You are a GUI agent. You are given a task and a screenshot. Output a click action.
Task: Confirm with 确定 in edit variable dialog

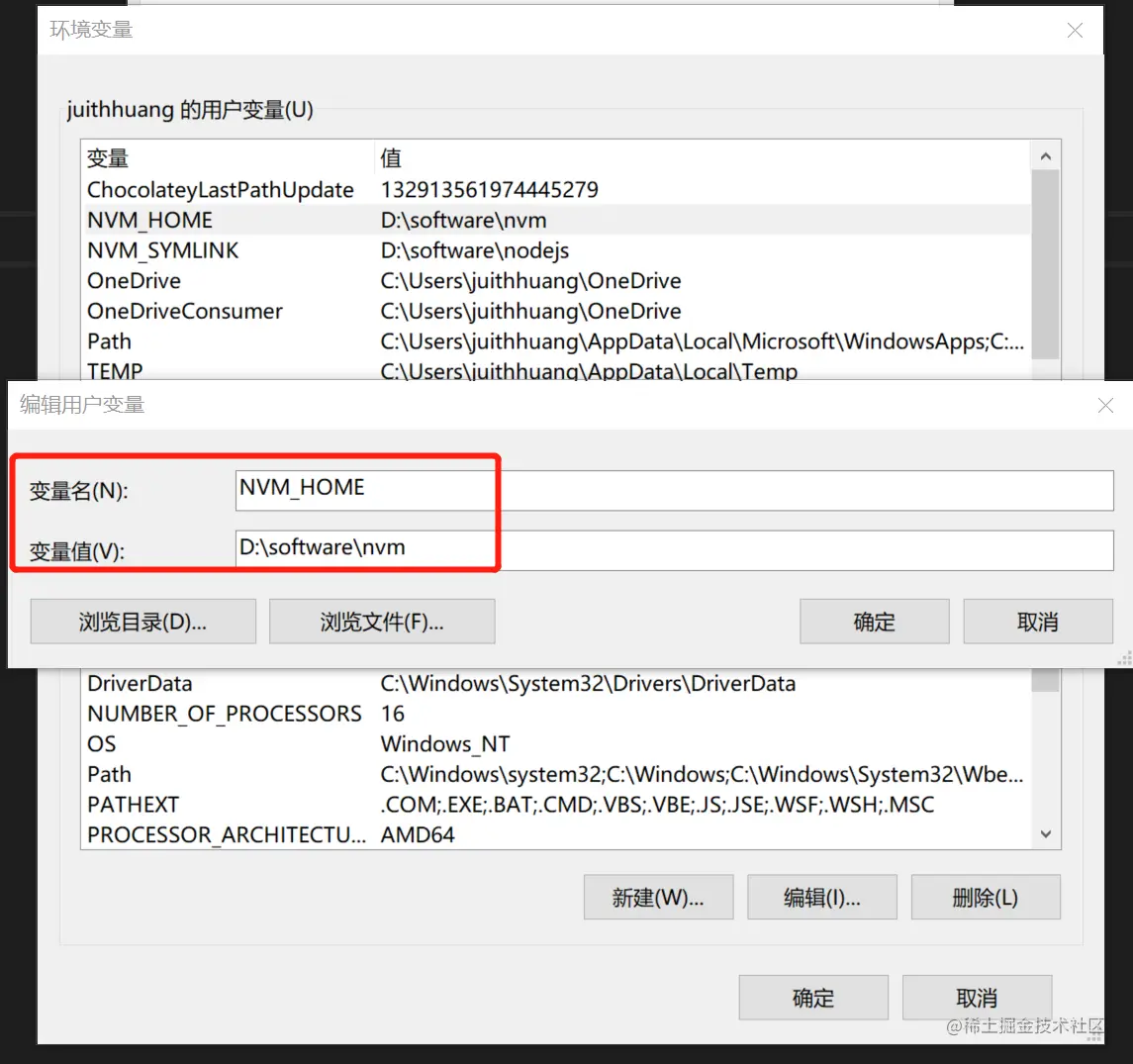point(875,621)
